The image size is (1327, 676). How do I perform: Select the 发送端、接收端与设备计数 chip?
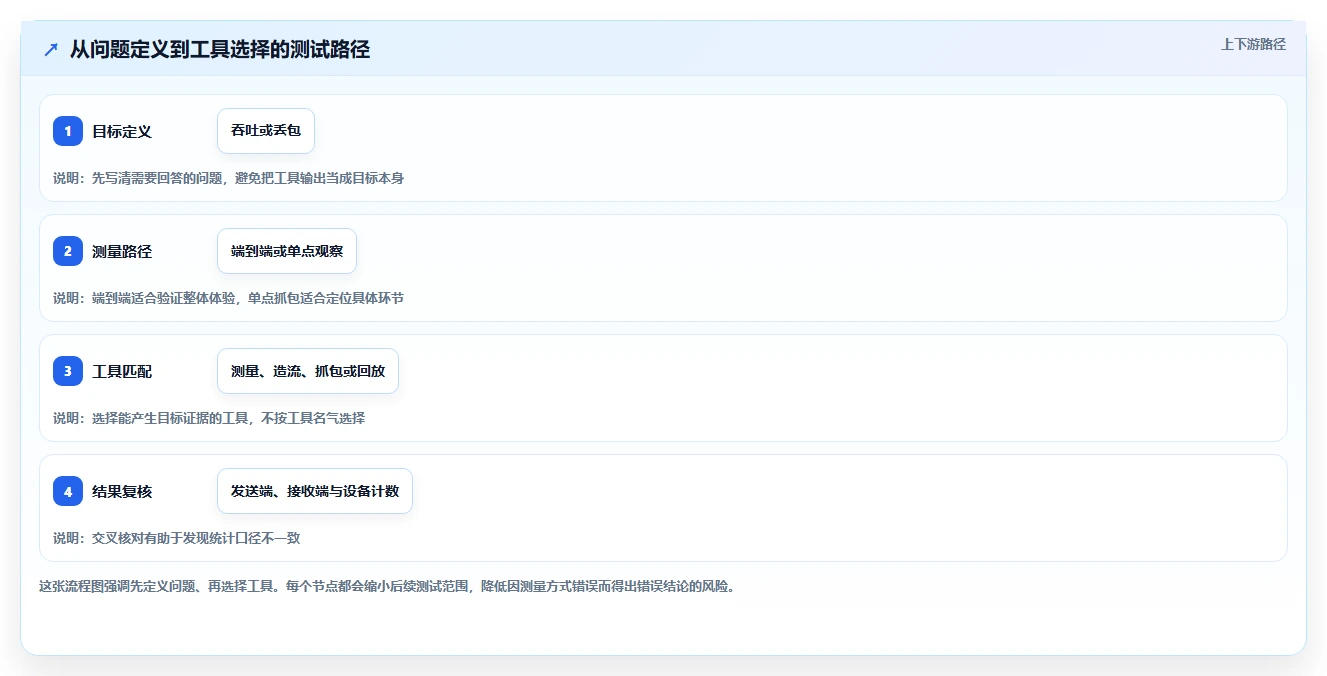click(315, 491)
